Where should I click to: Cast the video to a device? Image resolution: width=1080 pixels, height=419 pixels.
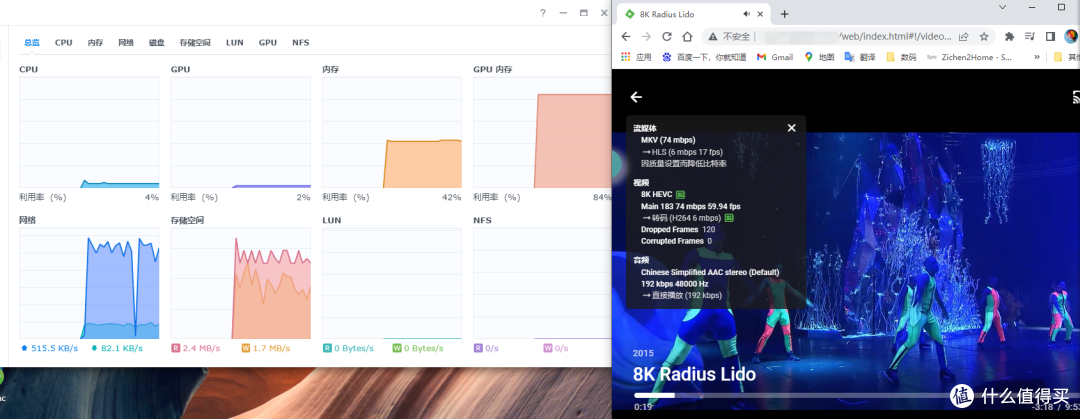[x=1075, y=97]
